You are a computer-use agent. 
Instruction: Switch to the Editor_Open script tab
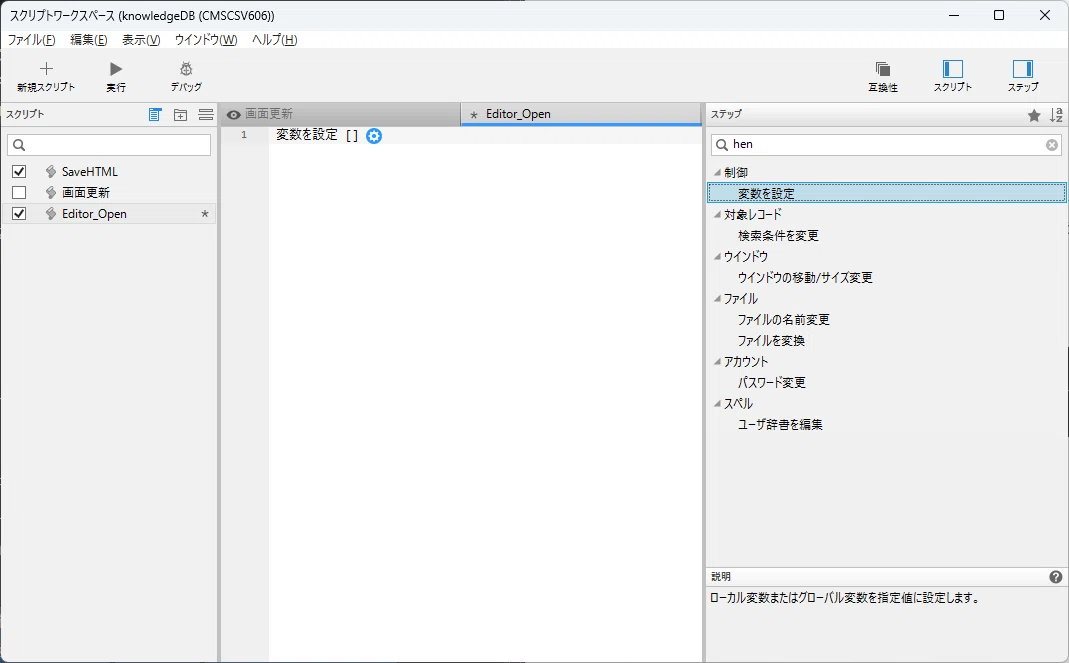581,115
